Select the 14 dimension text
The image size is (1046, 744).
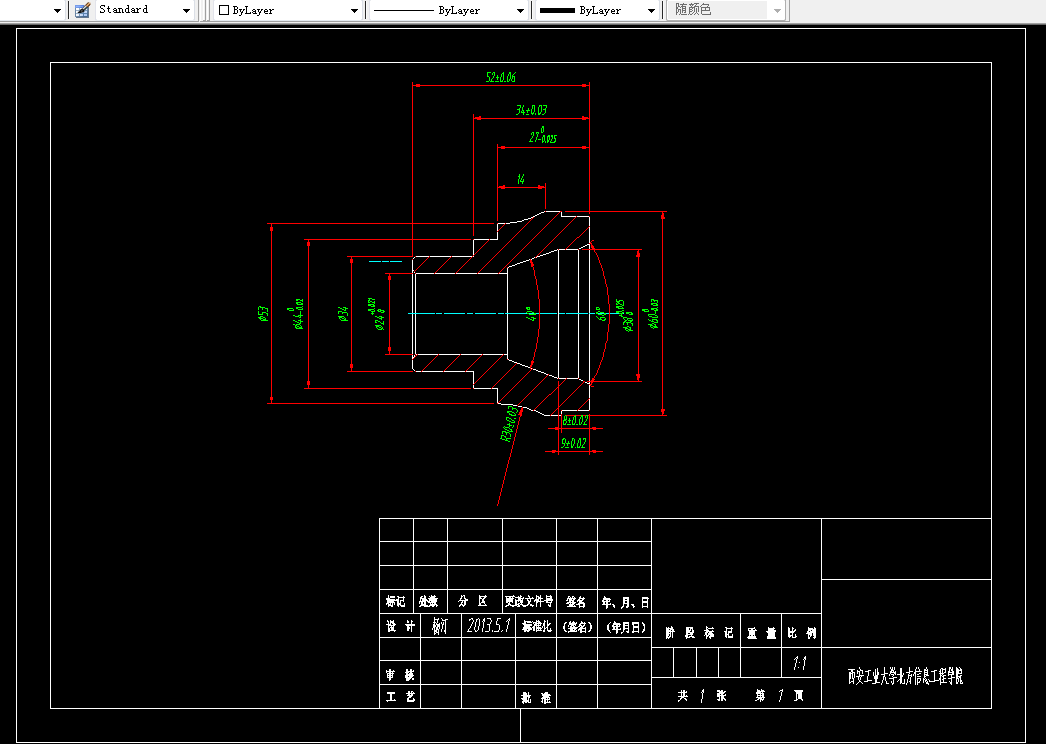[x=520, y=179]
